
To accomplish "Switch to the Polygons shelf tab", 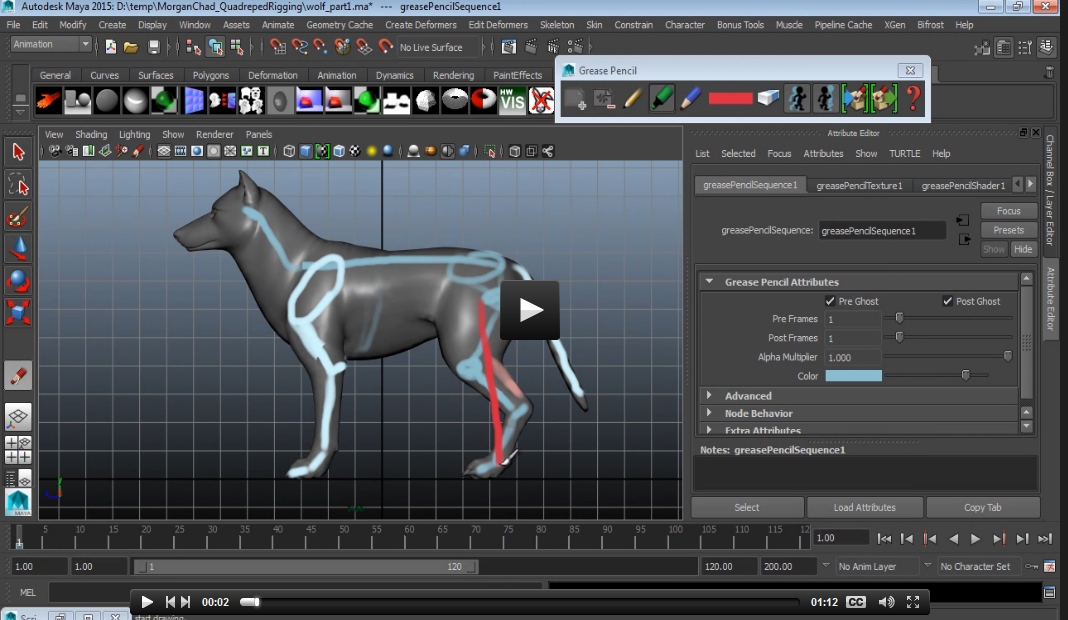I will coord(210,75).
